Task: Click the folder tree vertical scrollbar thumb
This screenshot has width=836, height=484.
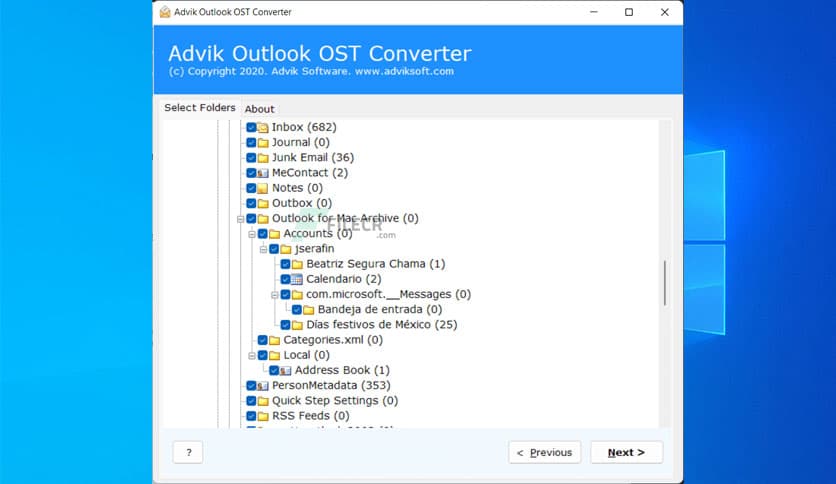Action: coord(665,283)
